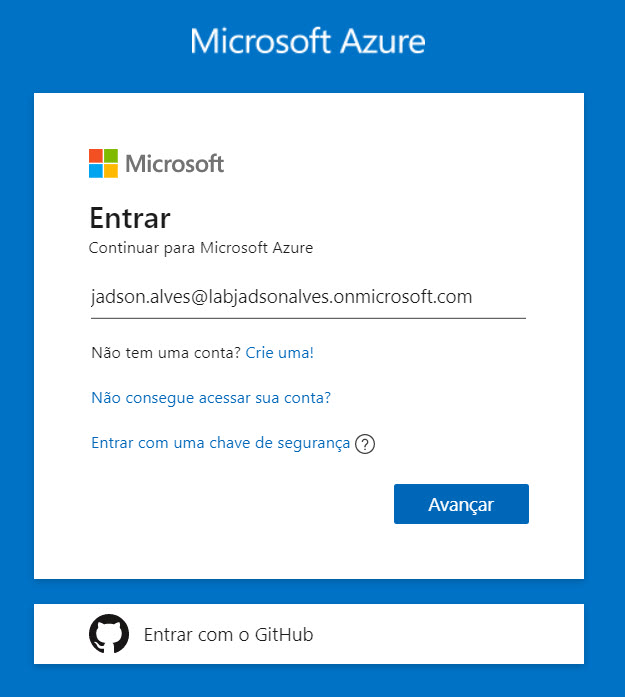Image resolution: width=625 pixels, height=697 pixels.
Task: Open the security key help question mark
Action: [x=365, y=445]
